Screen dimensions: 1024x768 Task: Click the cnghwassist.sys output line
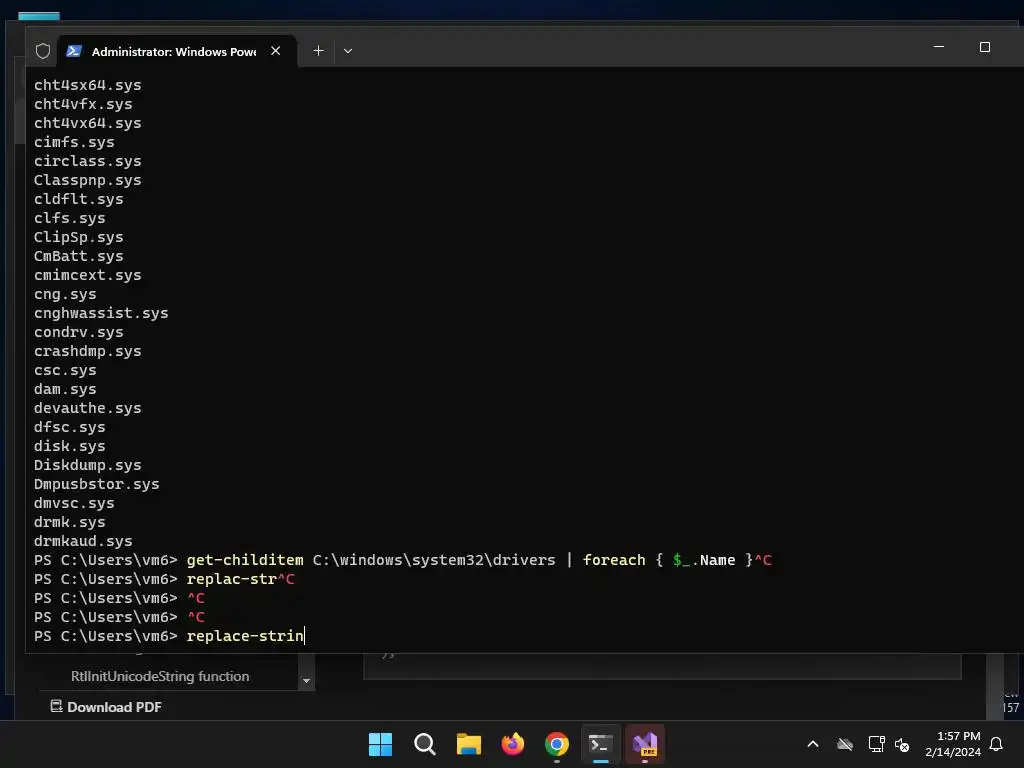[101, 313]
